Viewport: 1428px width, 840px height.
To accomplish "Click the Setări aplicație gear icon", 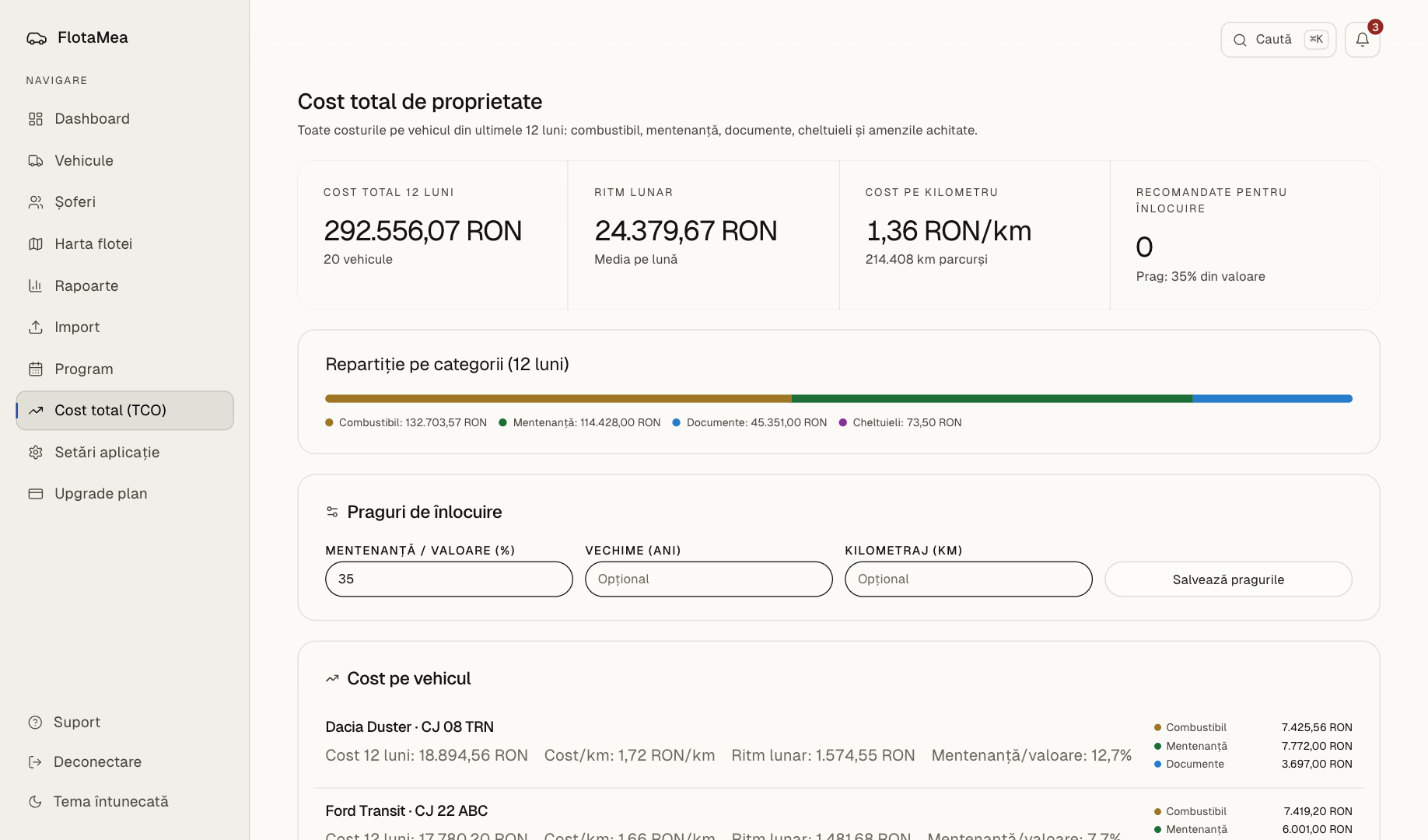I will tap(36, 453).
